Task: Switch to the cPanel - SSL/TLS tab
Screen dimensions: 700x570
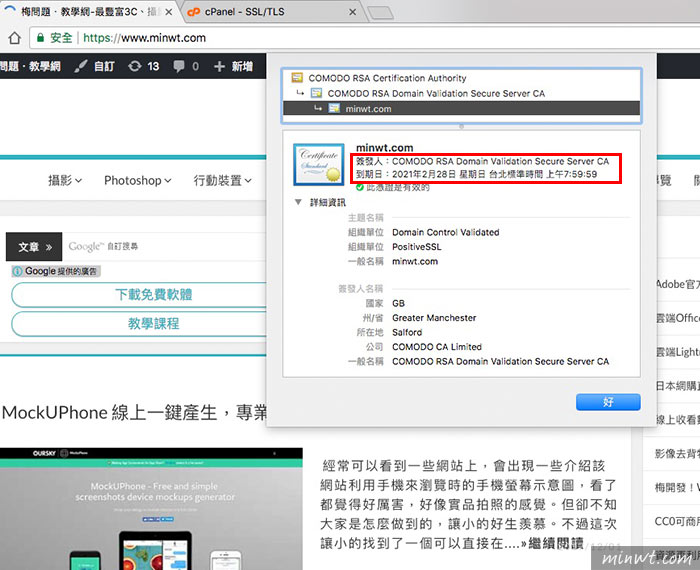Action: [x=272, y=12]
